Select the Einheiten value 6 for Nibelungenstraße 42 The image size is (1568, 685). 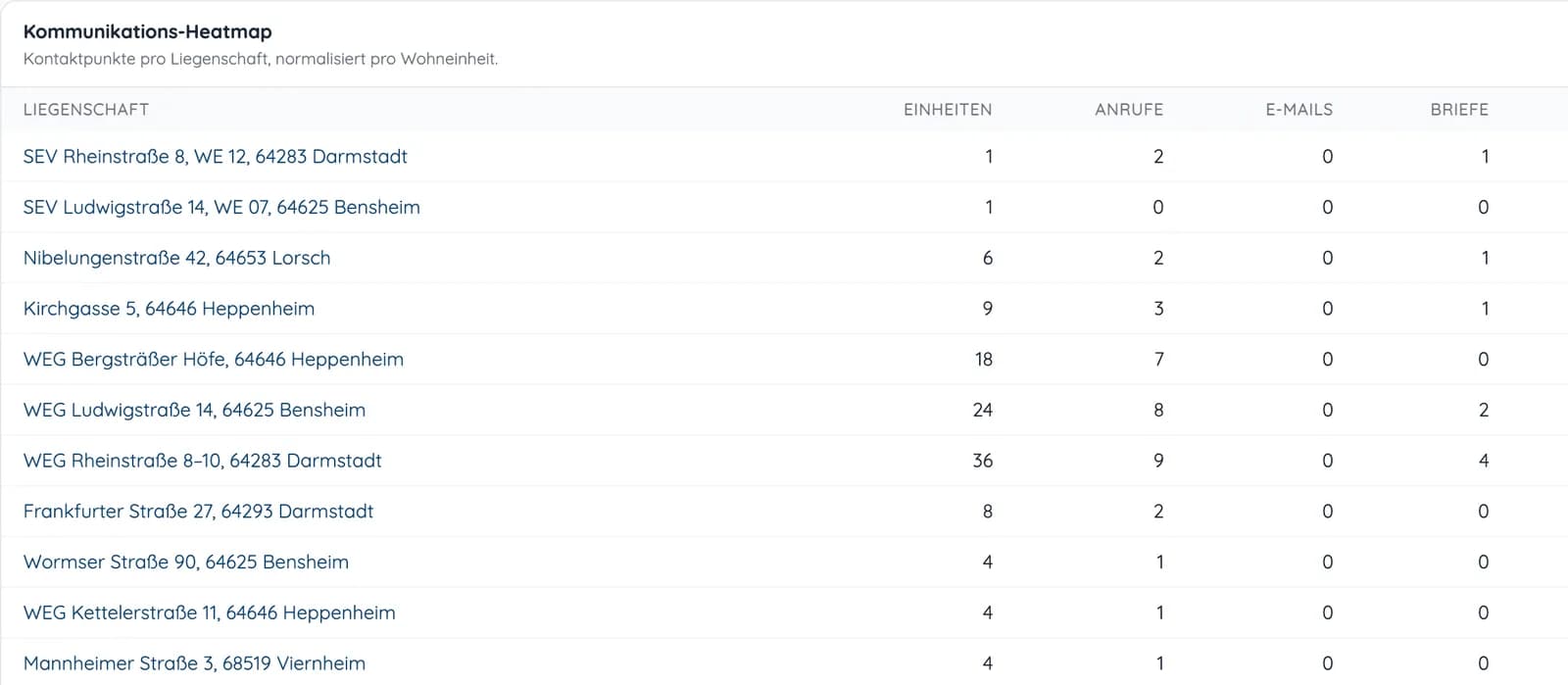point(988,259)
